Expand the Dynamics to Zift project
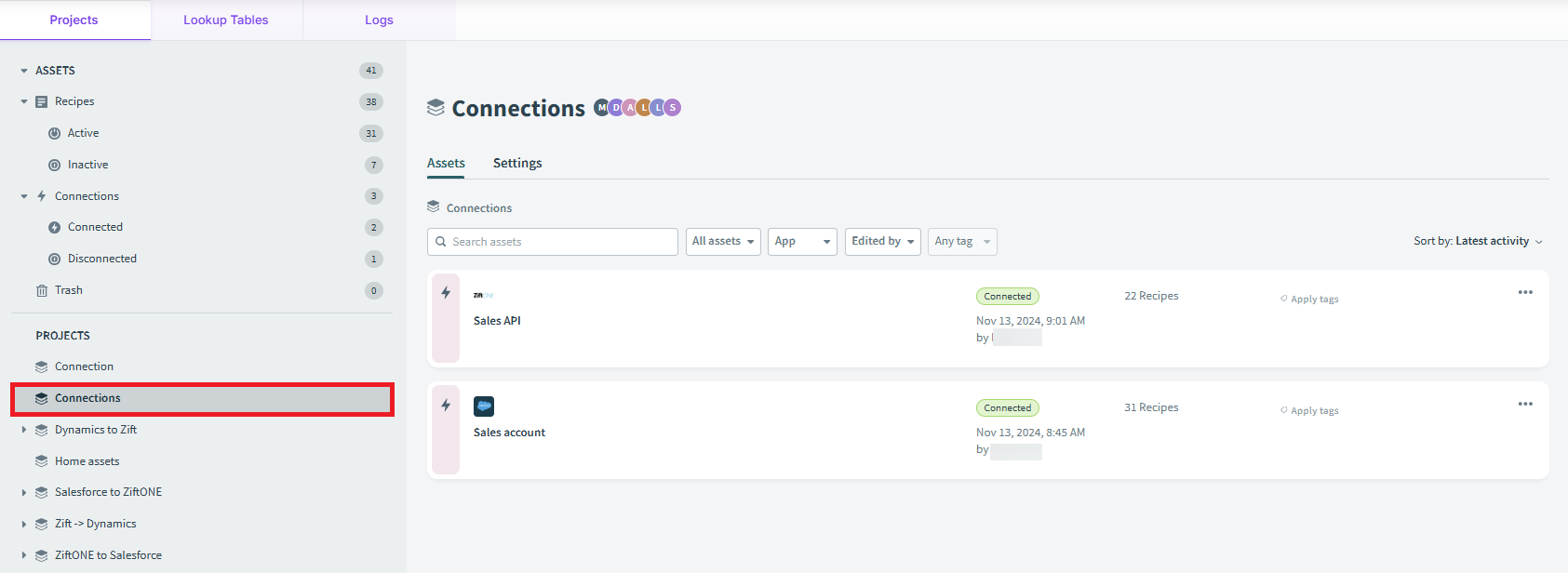The width and height of the screenshot is (1568, 573). pyautogui.click(x=24, y=430)
